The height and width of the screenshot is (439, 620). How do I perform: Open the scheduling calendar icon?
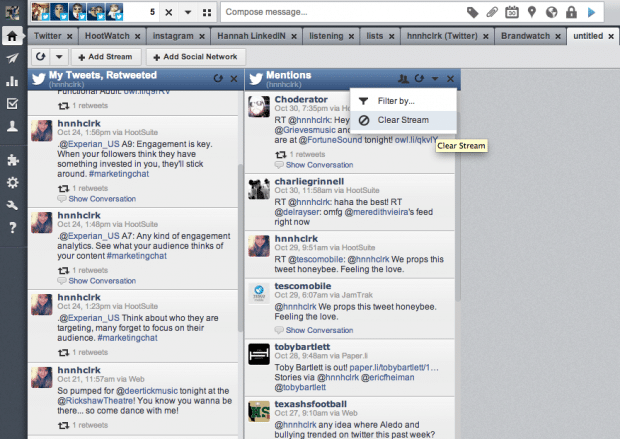[x=512, y=12]
